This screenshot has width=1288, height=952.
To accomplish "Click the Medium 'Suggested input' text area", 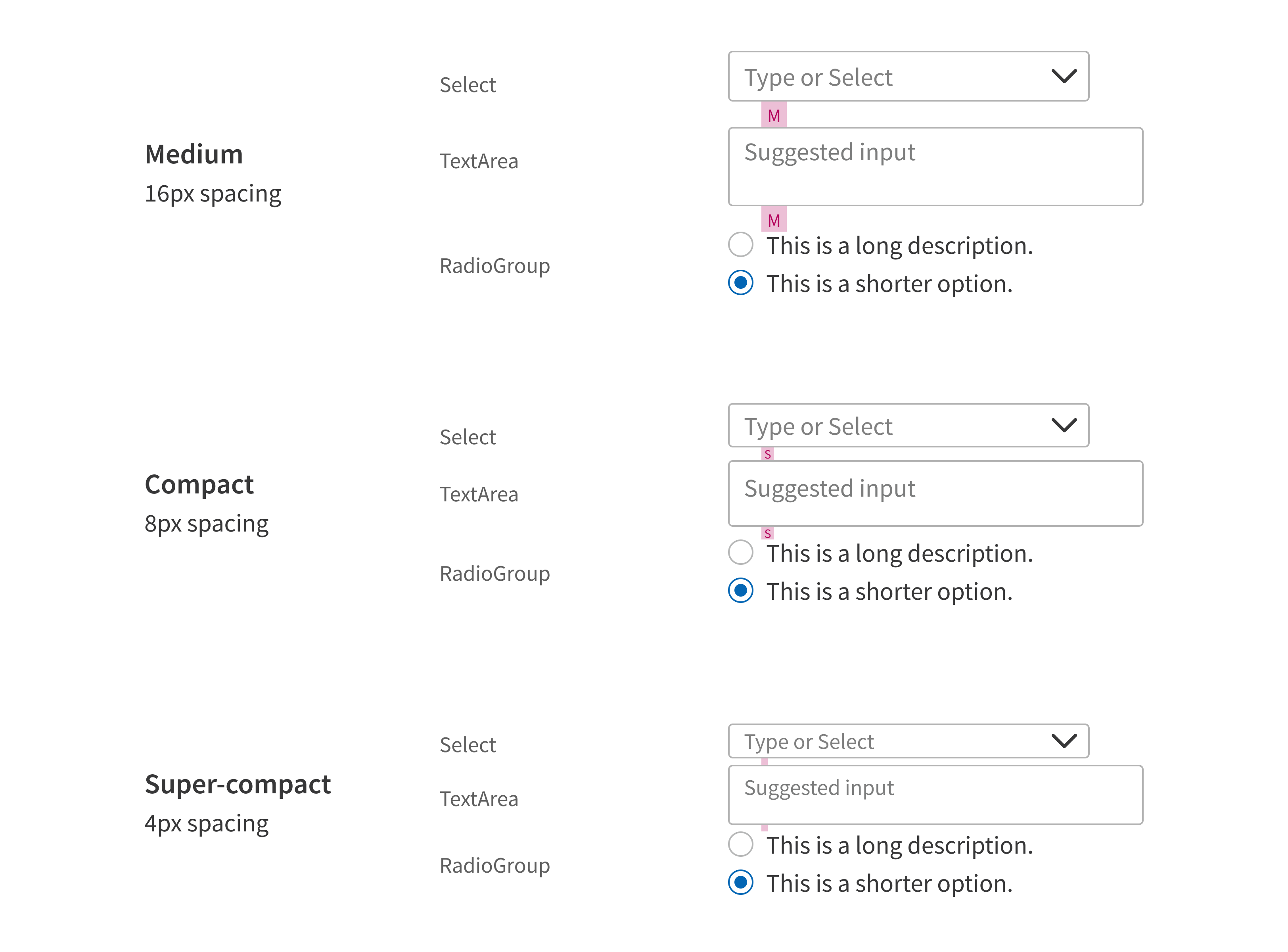I will [x=935, y=167].
